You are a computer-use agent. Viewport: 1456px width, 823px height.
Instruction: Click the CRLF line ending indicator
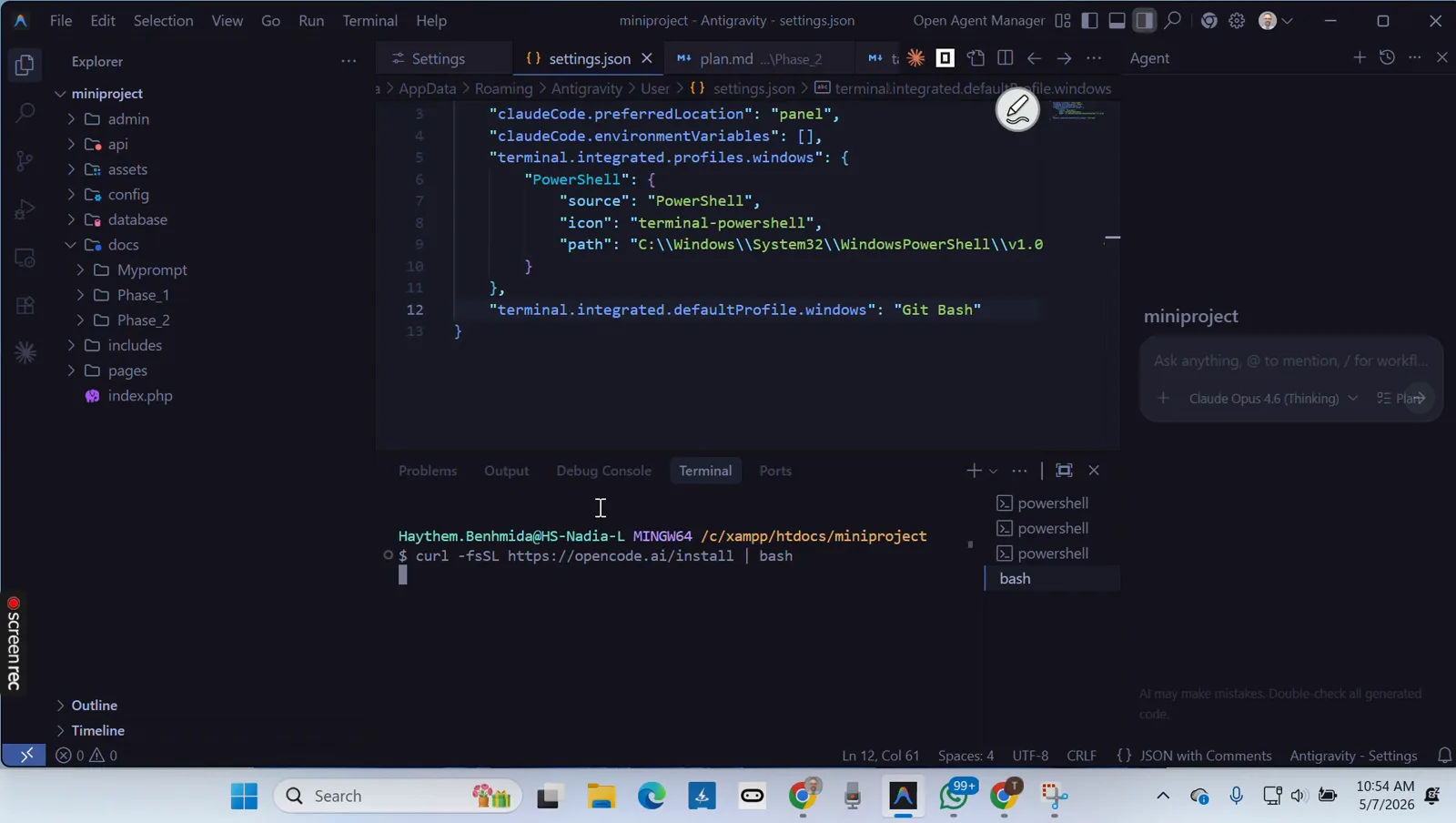pos(1081,756)
